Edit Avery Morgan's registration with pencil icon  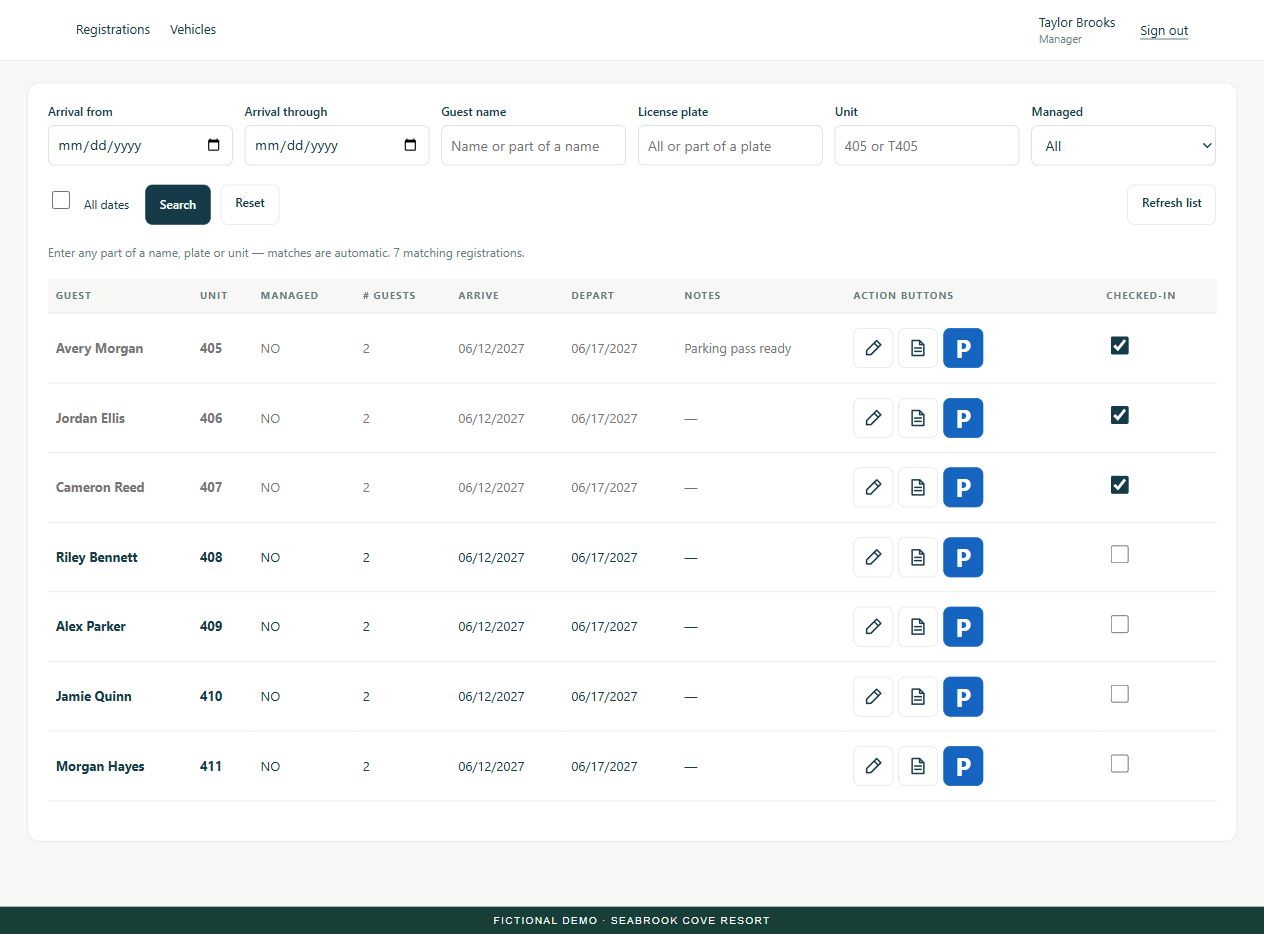point(873,348)
